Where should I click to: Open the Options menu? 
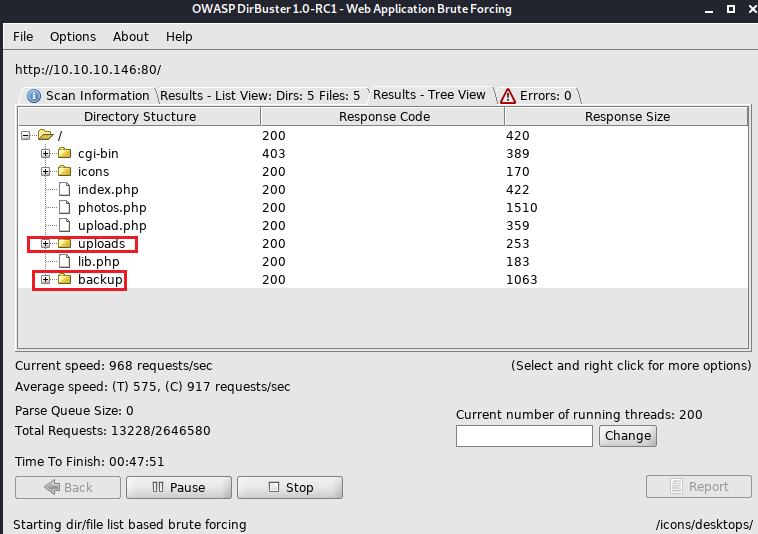tap(73, 37)
